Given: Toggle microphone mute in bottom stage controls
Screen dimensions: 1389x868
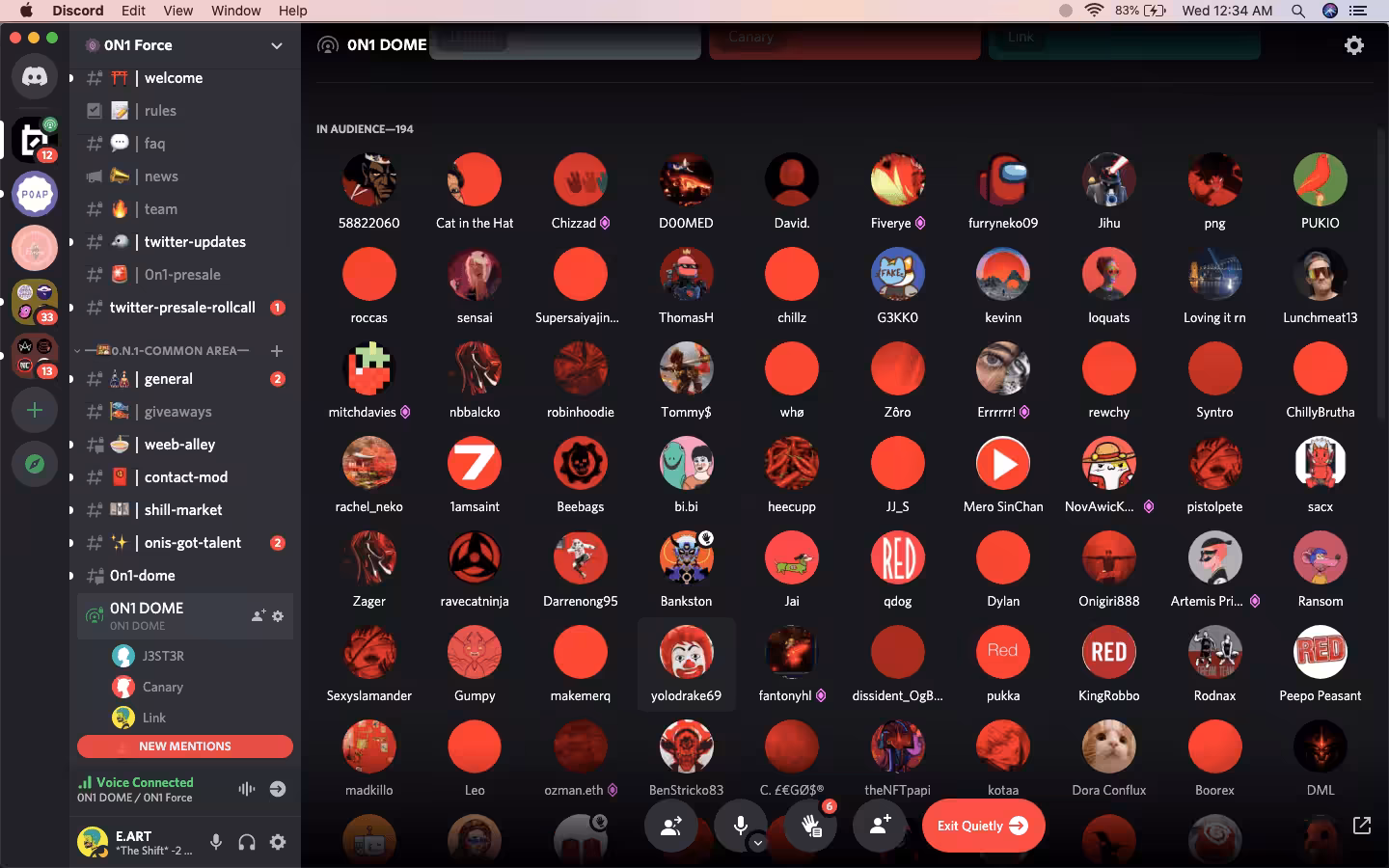Looking at the screenshot, I should click(x=740, y=826).
